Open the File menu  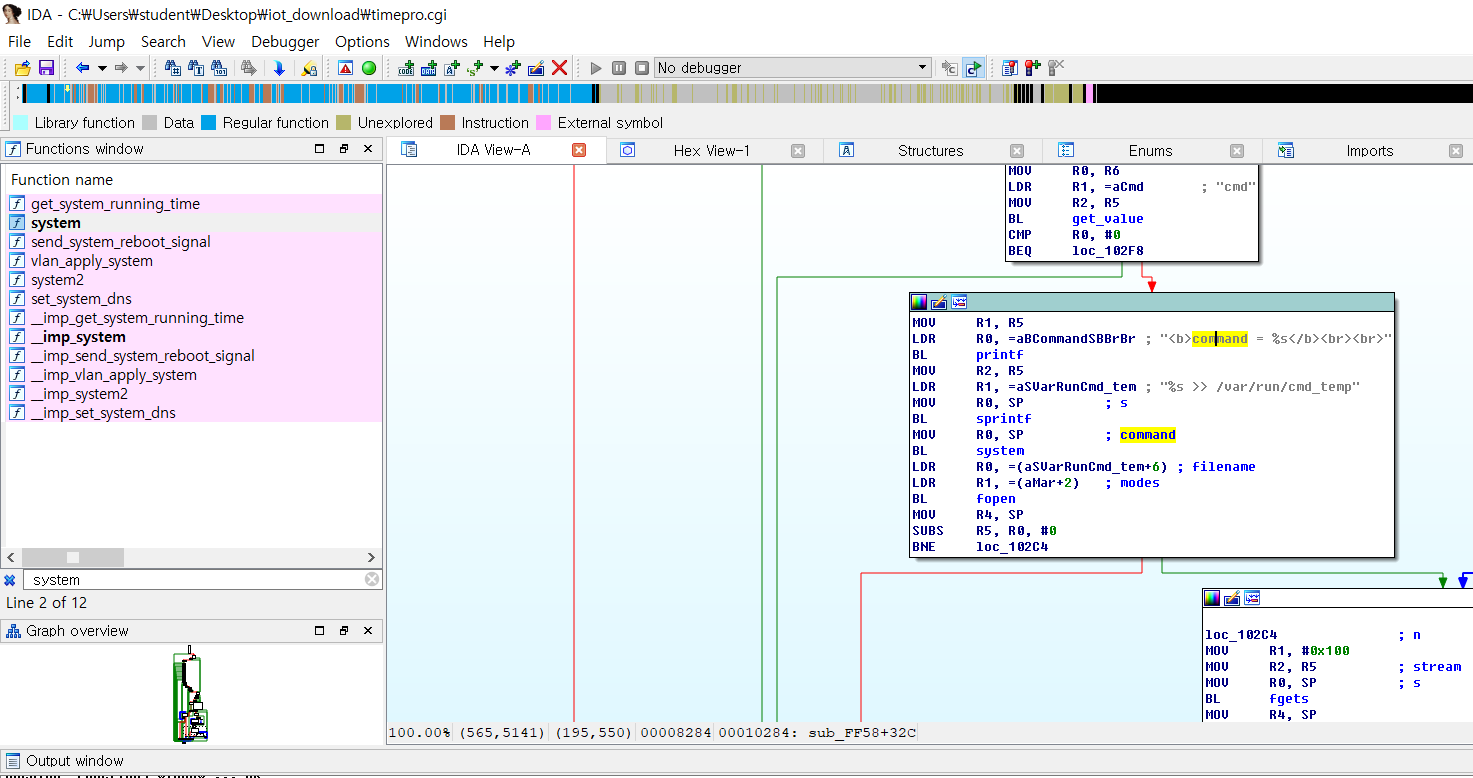coord(19,41)
